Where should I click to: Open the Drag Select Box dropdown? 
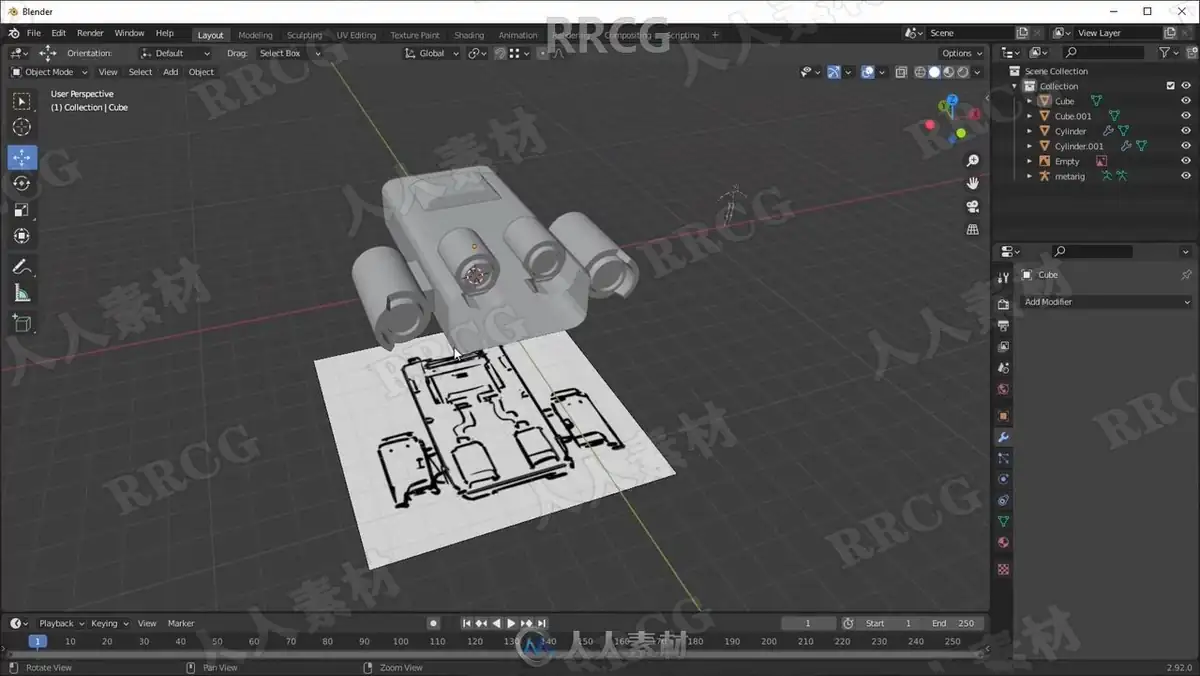tap(289, 53)
